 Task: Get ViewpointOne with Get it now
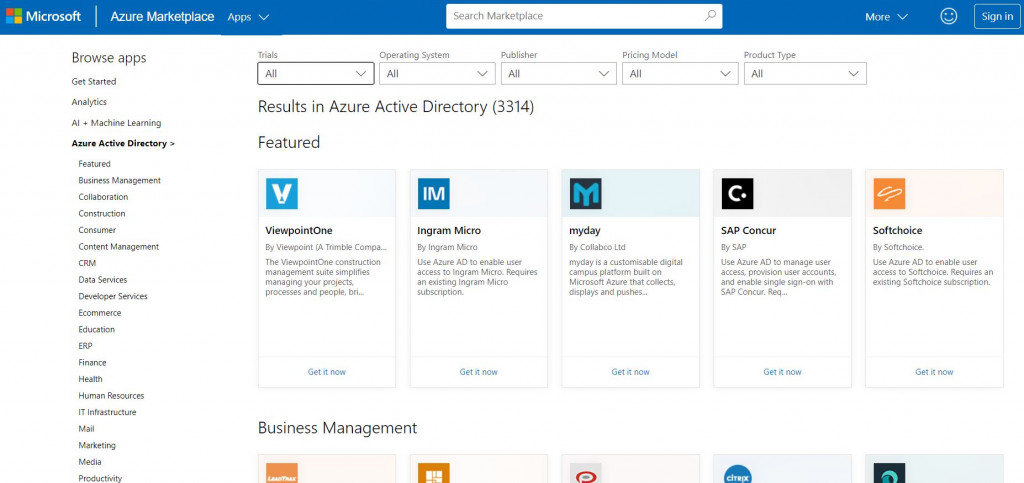point(327,372)
